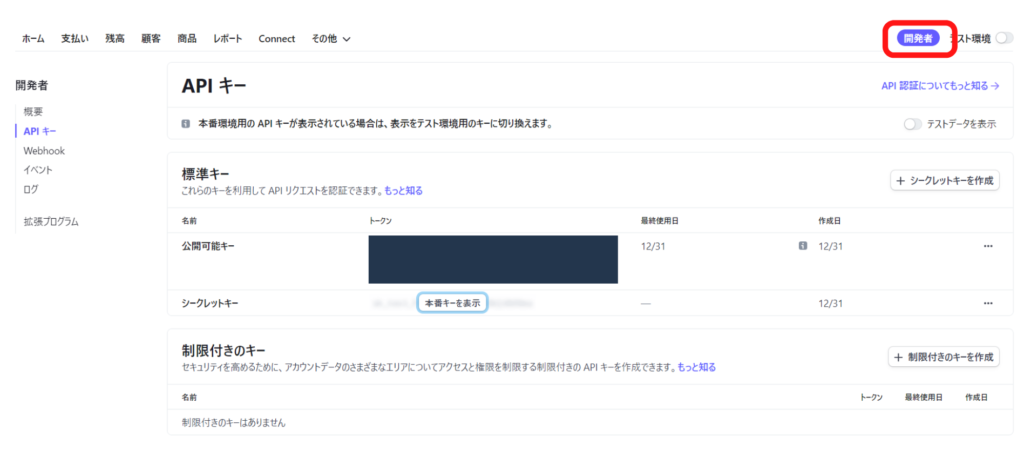Viewport: 1024px width, 471px height.
Task: Toggle the テストデータを表示 switch
Action: click(913, 124)
